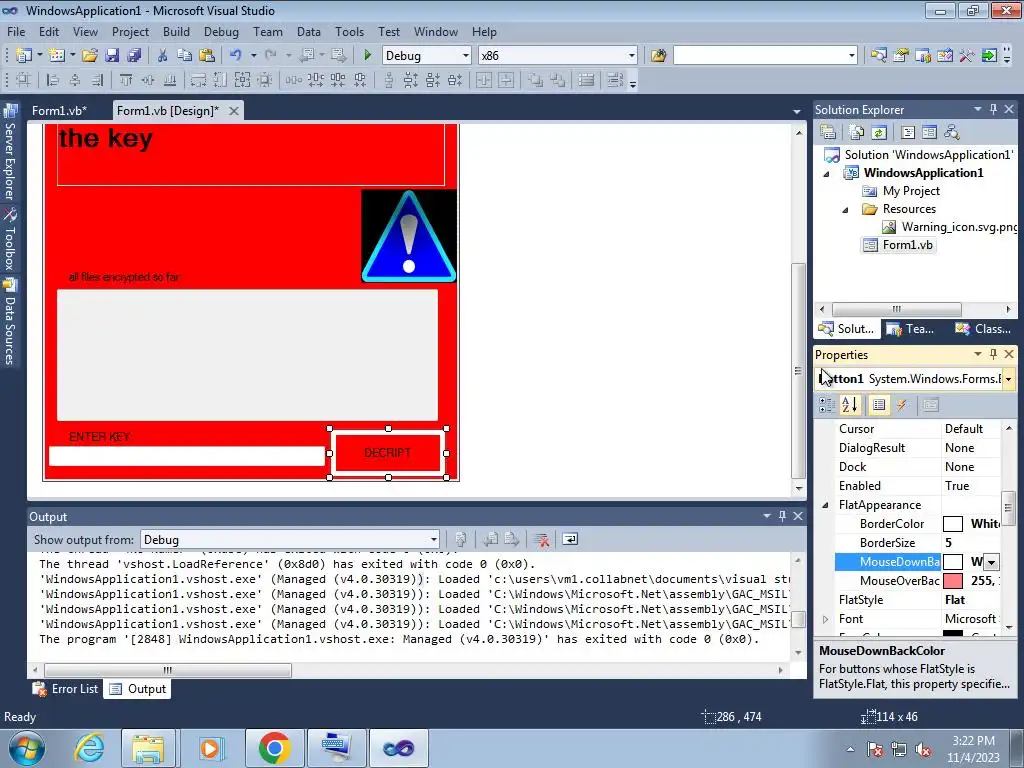Open the Windows Start menu
Viewport: 1024px width, 768px height.
point(26,748)
